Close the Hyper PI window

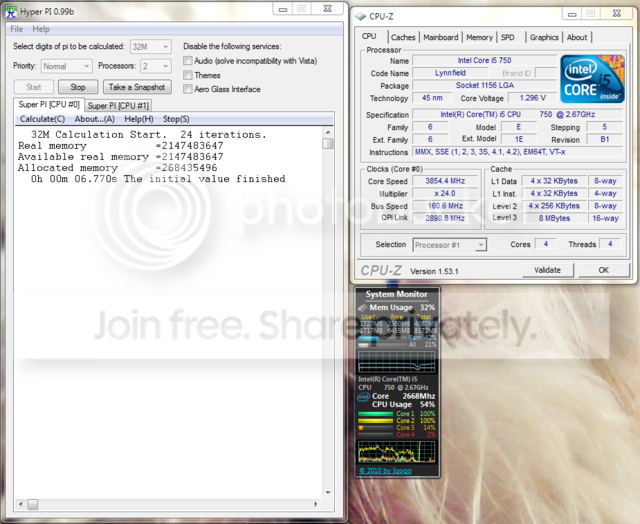pos(324,10)
